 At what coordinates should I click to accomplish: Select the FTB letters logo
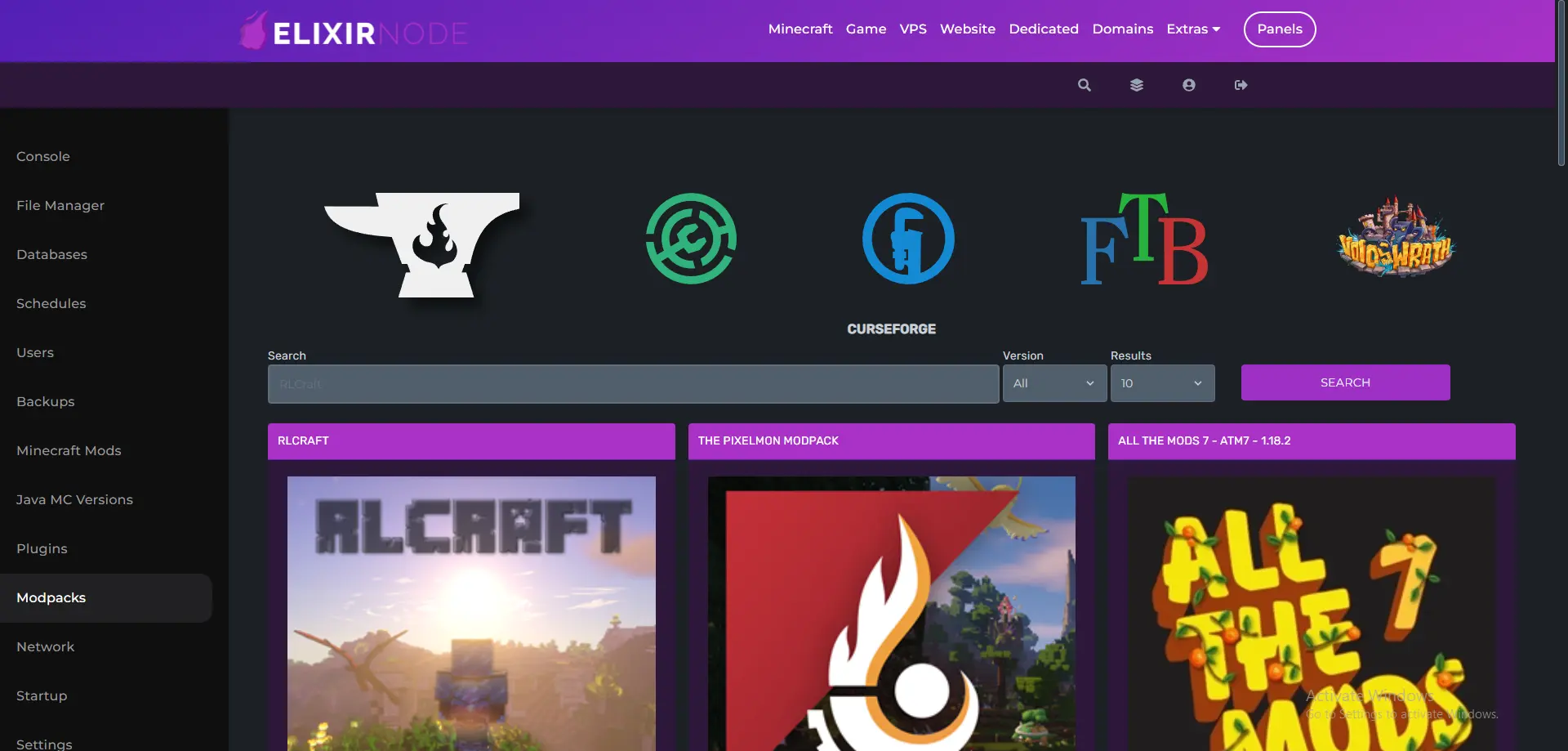pos(1143,239)
